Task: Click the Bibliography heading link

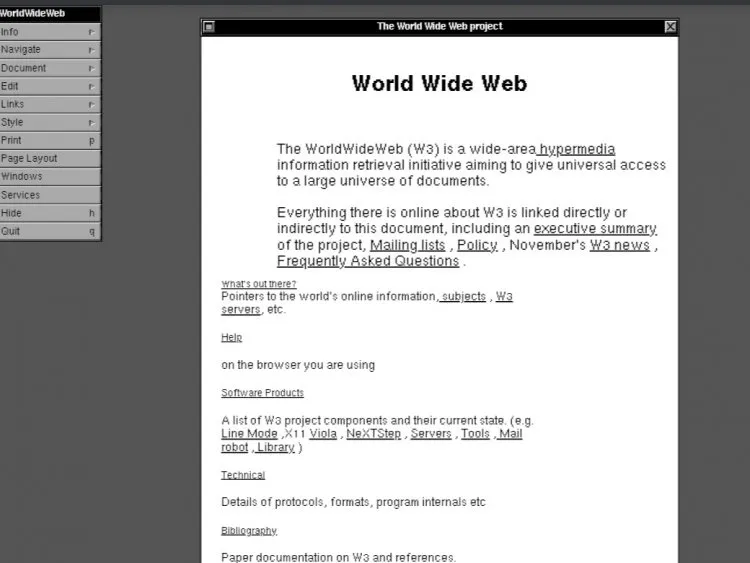Action: (x=249, y=530)
